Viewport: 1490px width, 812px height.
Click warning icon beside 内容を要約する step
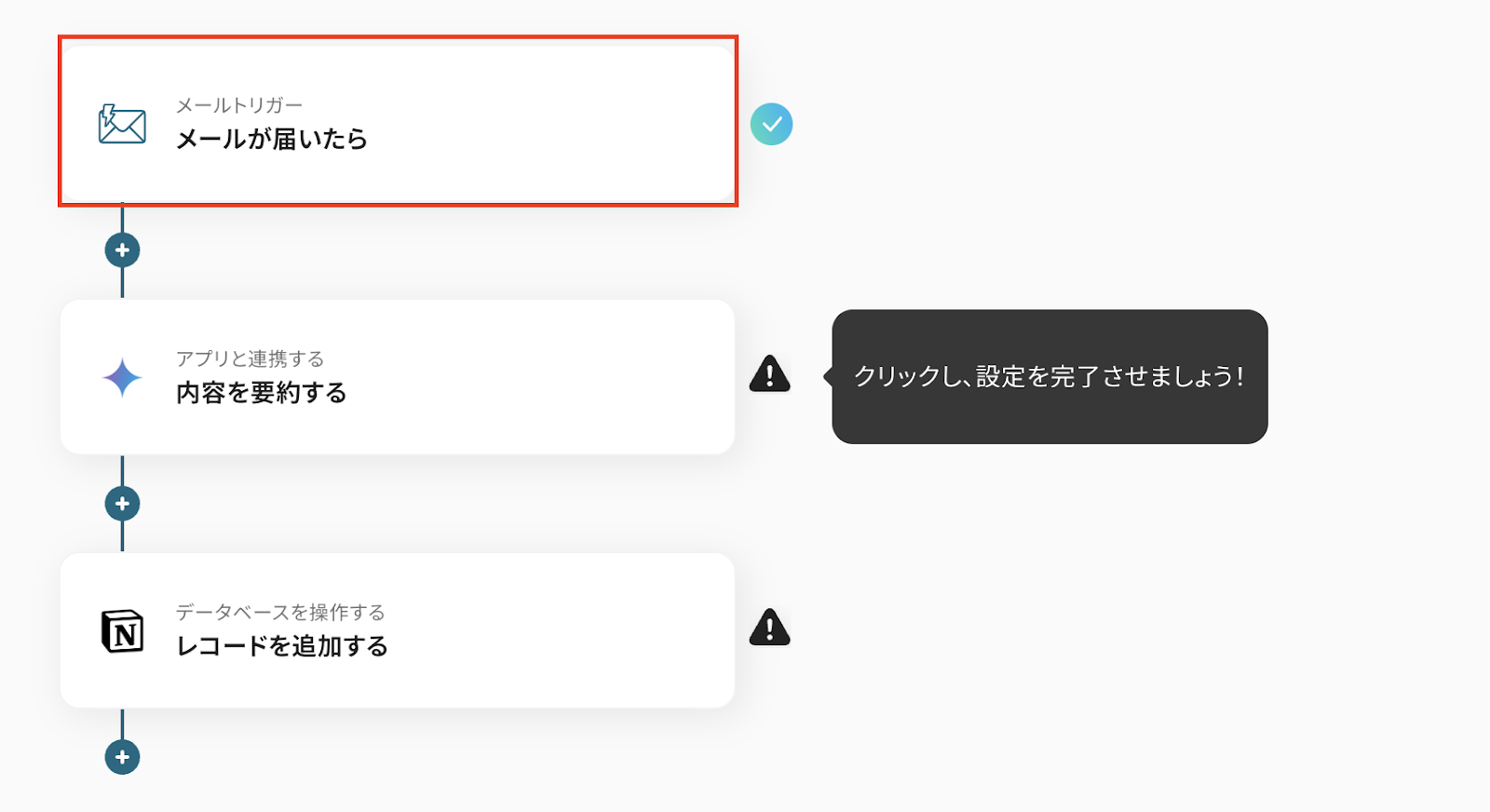(x=769, y=374)
